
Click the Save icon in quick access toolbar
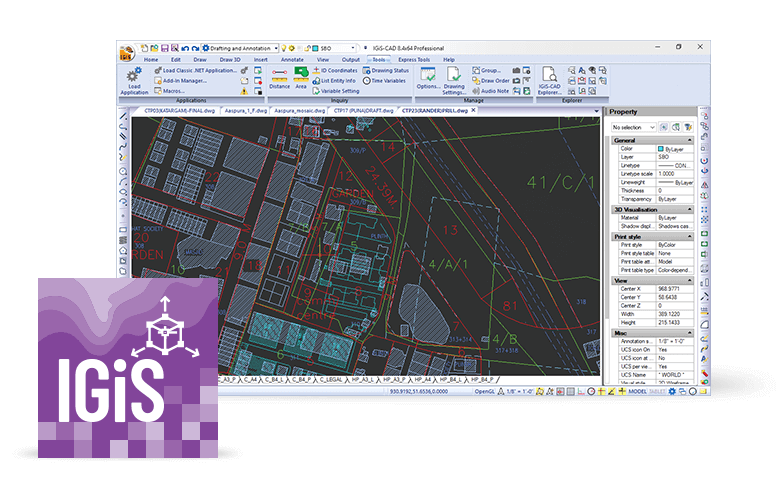165,48
